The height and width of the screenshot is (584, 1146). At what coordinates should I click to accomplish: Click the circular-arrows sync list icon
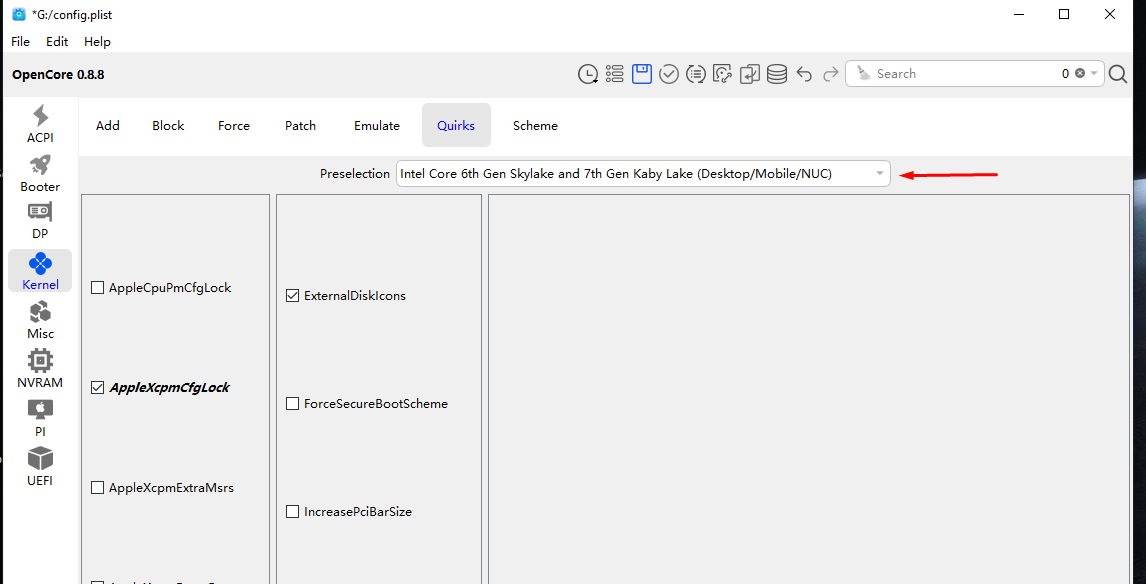pyautogui.click(x=696, y=74)
